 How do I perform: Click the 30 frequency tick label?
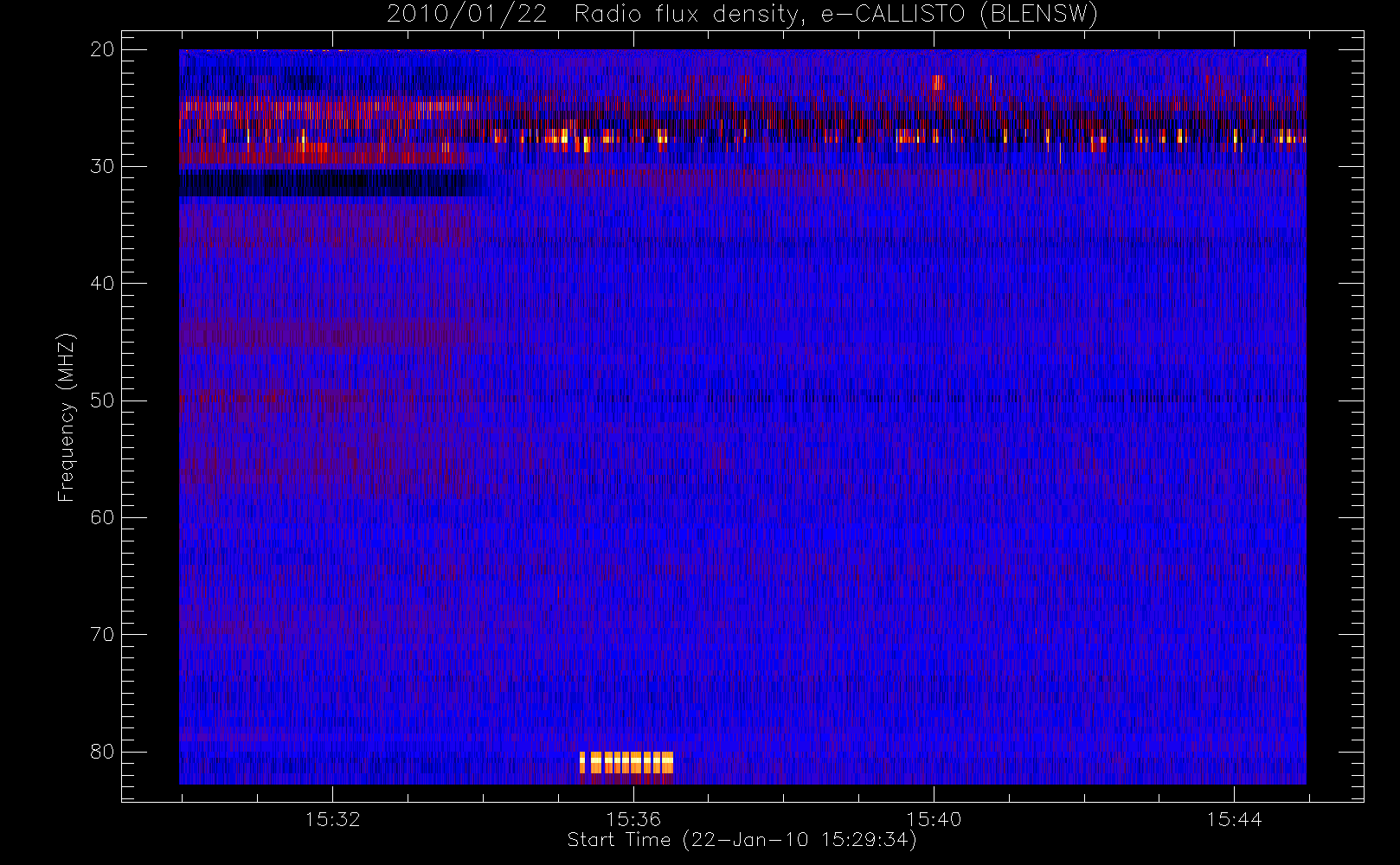pyautogui.click(x=102, y=166)
